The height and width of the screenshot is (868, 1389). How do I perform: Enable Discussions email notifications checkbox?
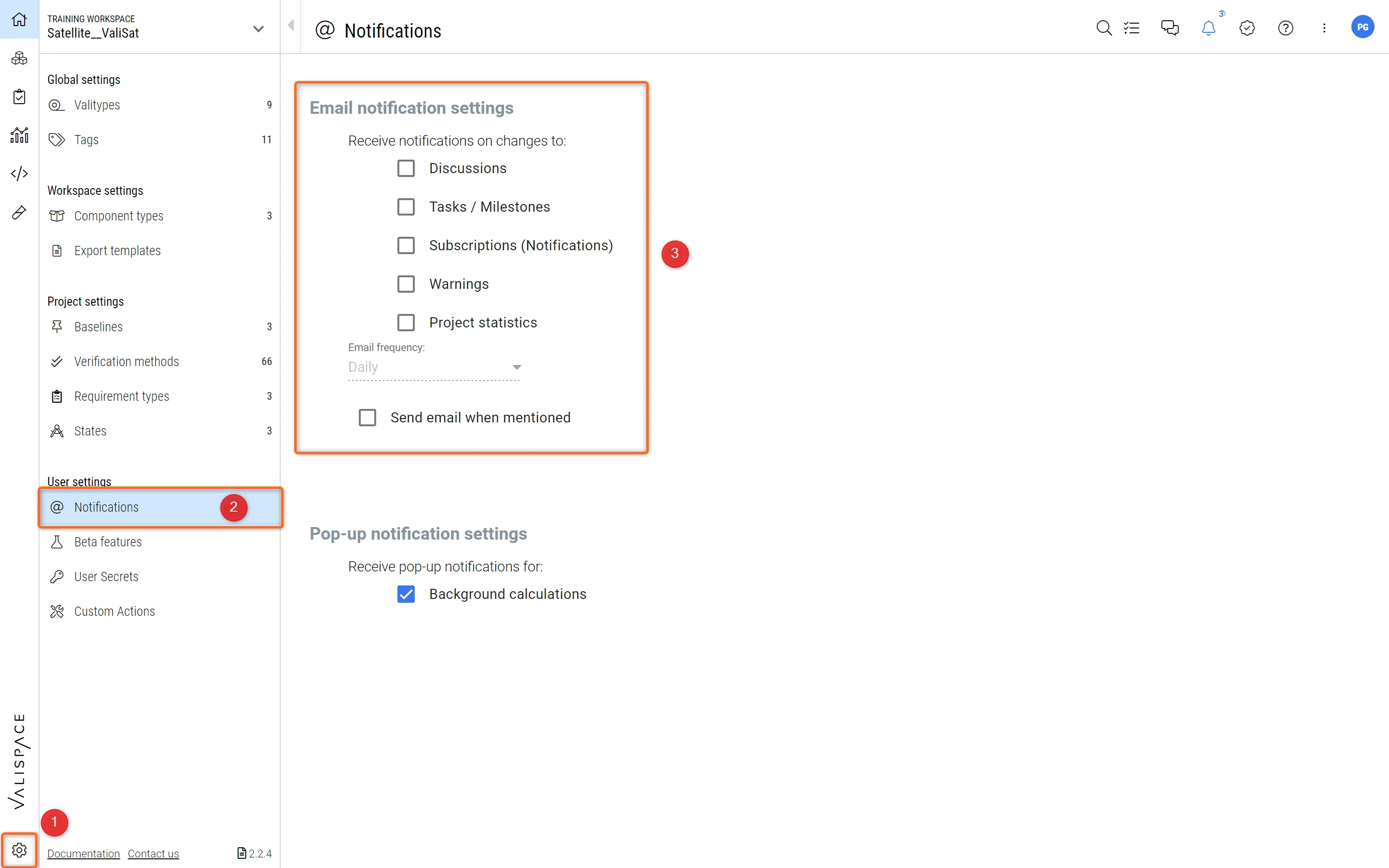[x=406, y=168]
